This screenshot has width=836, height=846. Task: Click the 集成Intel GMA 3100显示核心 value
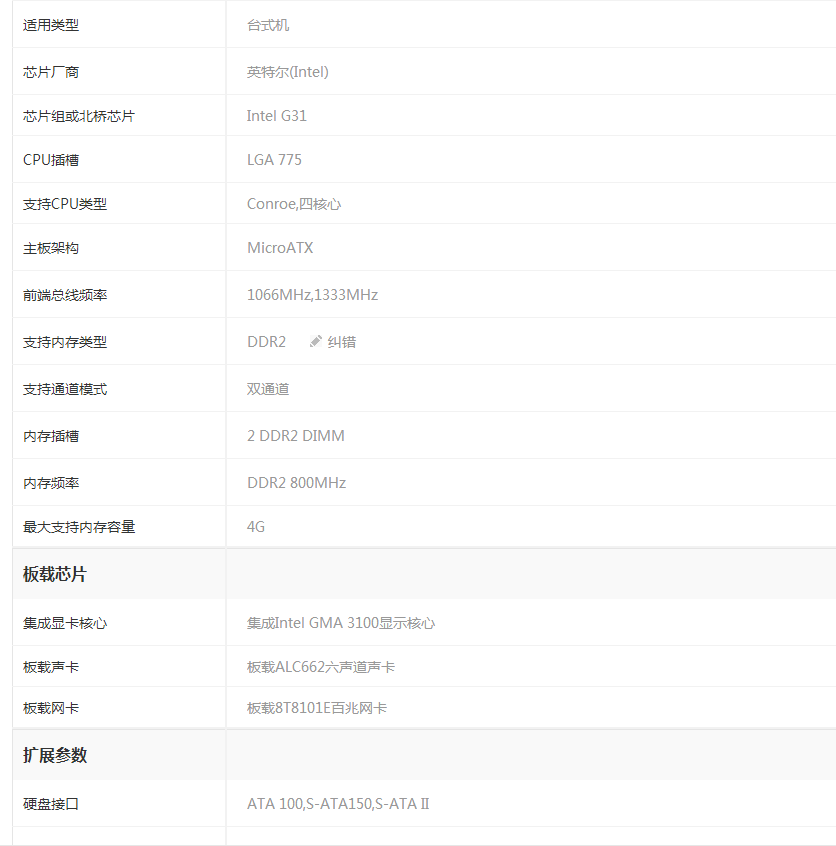[x=341, y=623]
